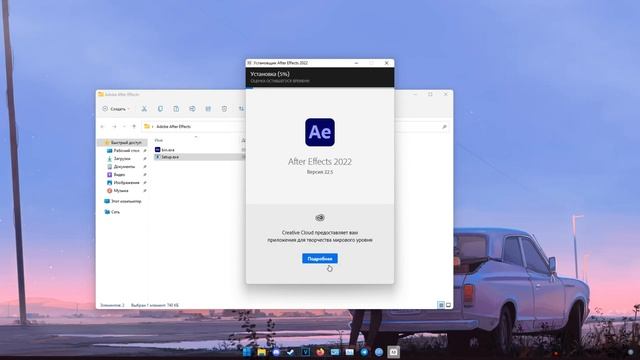Click the breadcrumb chevron before Adobe After Effects
Image resolution: width=640 pixels, height=360 pixels.
pos(153,127)
